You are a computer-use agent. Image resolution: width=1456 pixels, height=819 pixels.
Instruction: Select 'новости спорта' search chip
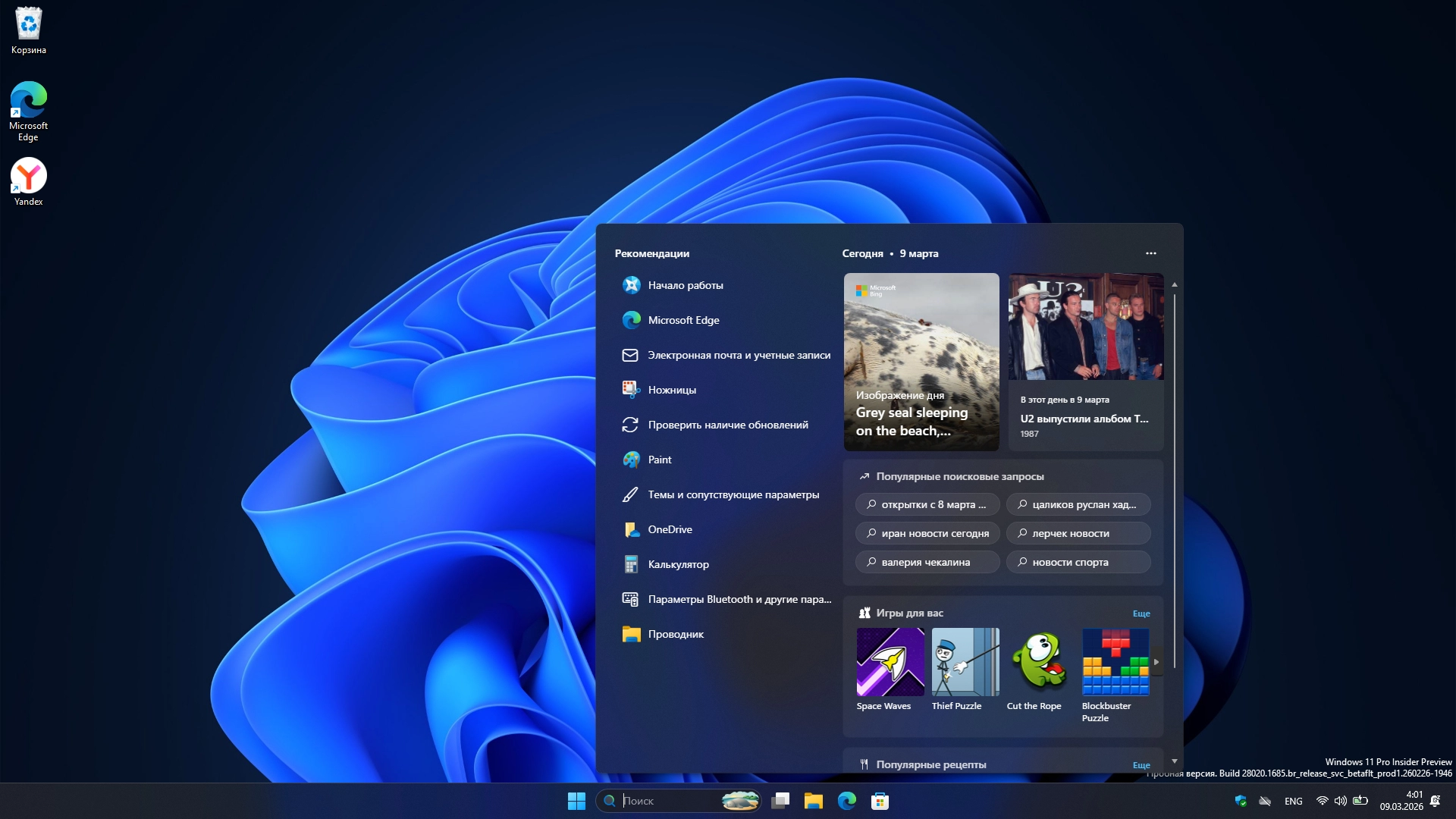1078,562
